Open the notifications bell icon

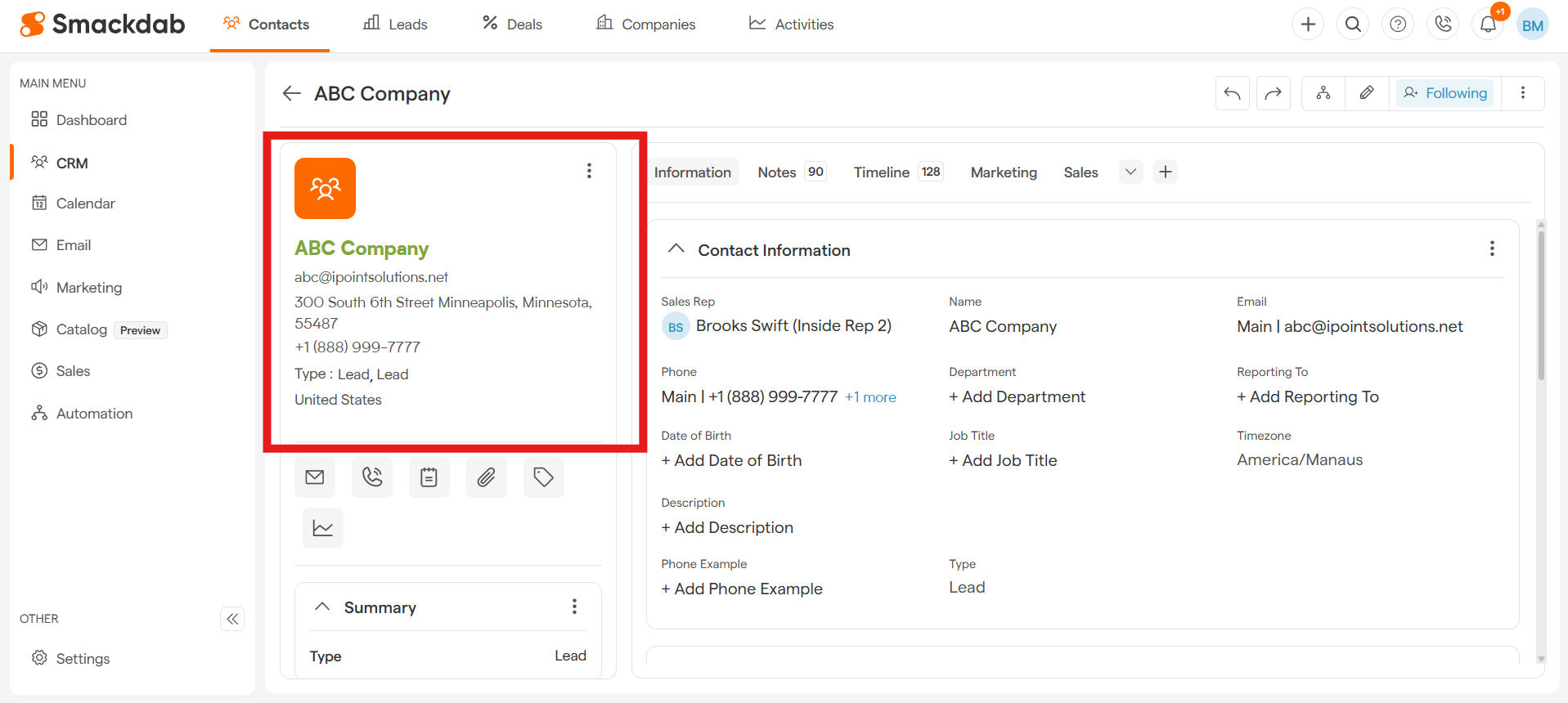coord(1488,25)
